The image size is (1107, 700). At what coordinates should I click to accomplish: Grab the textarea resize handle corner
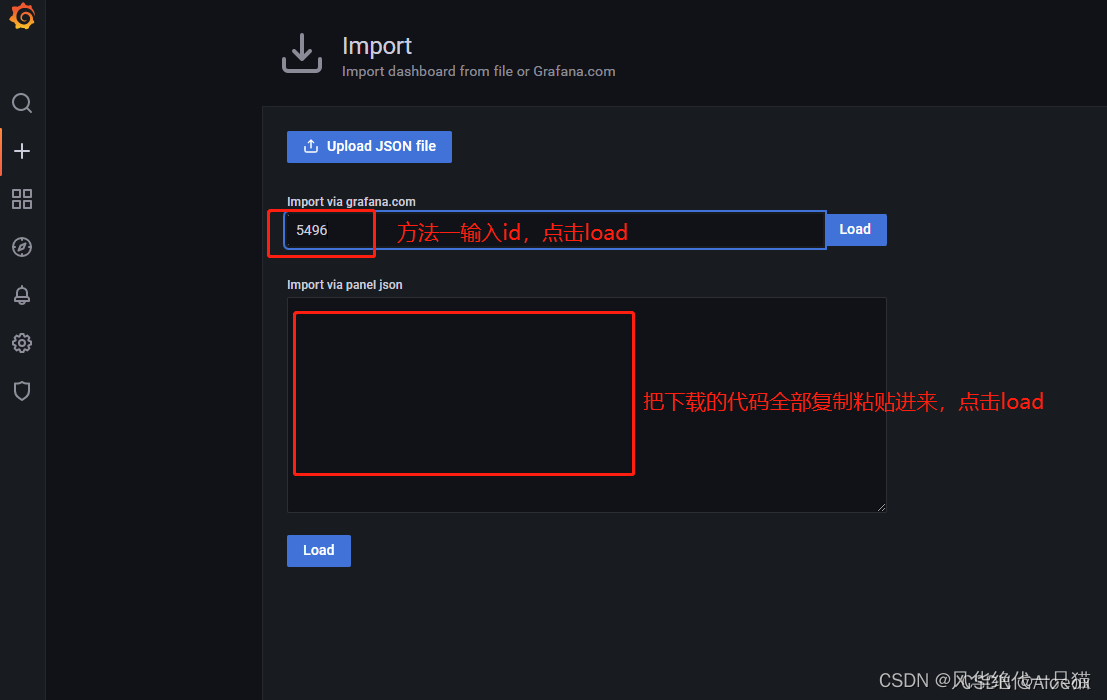(x=881, y=507)
